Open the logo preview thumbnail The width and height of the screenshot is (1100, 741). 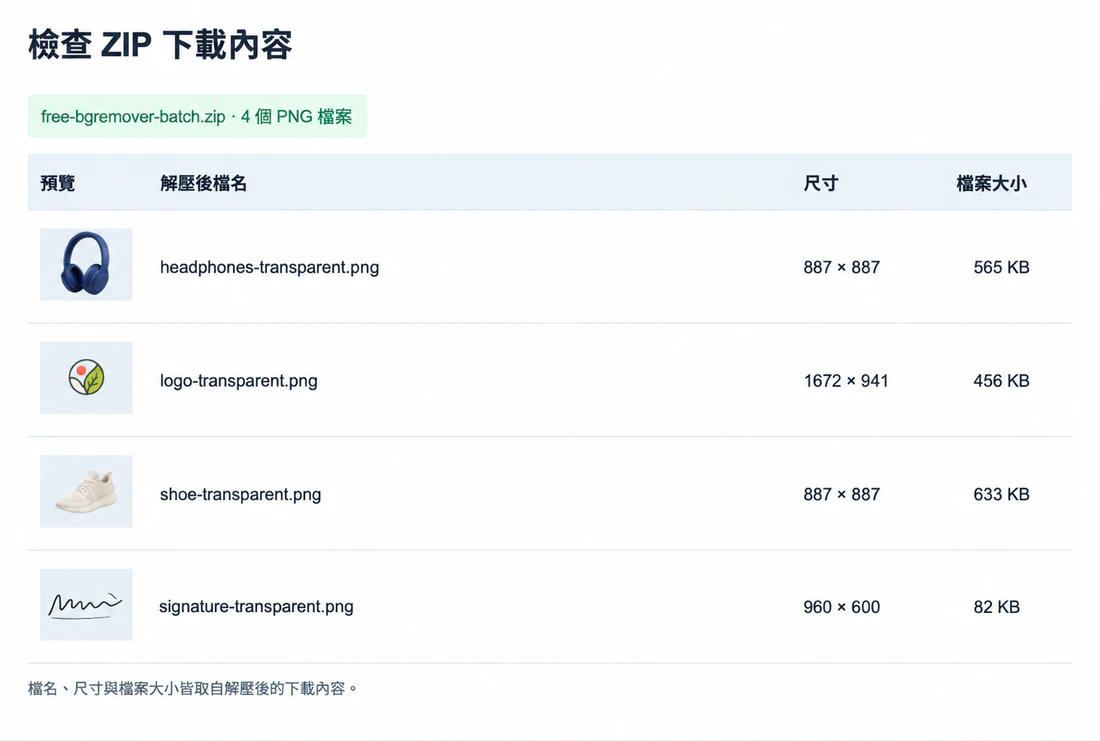(86, 378)
